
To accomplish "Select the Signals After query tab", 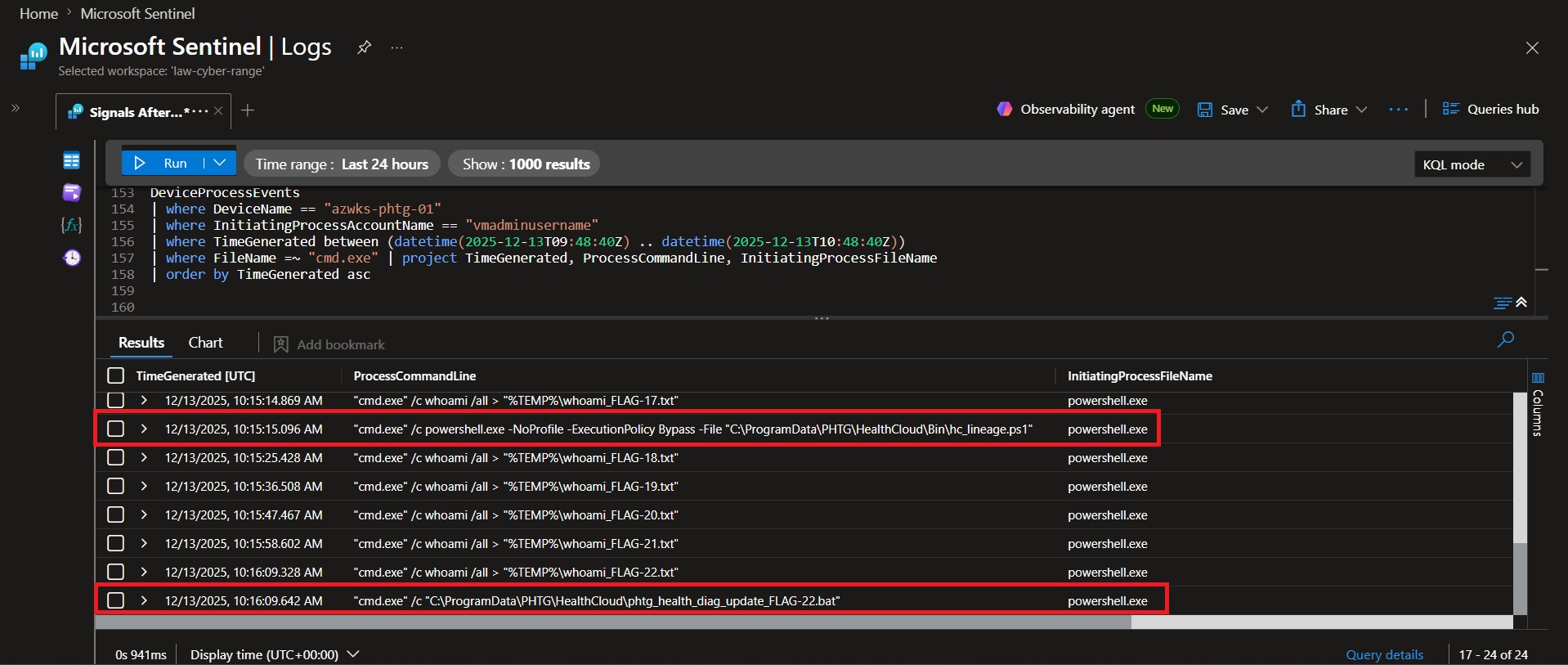I will tap(135, 112).
